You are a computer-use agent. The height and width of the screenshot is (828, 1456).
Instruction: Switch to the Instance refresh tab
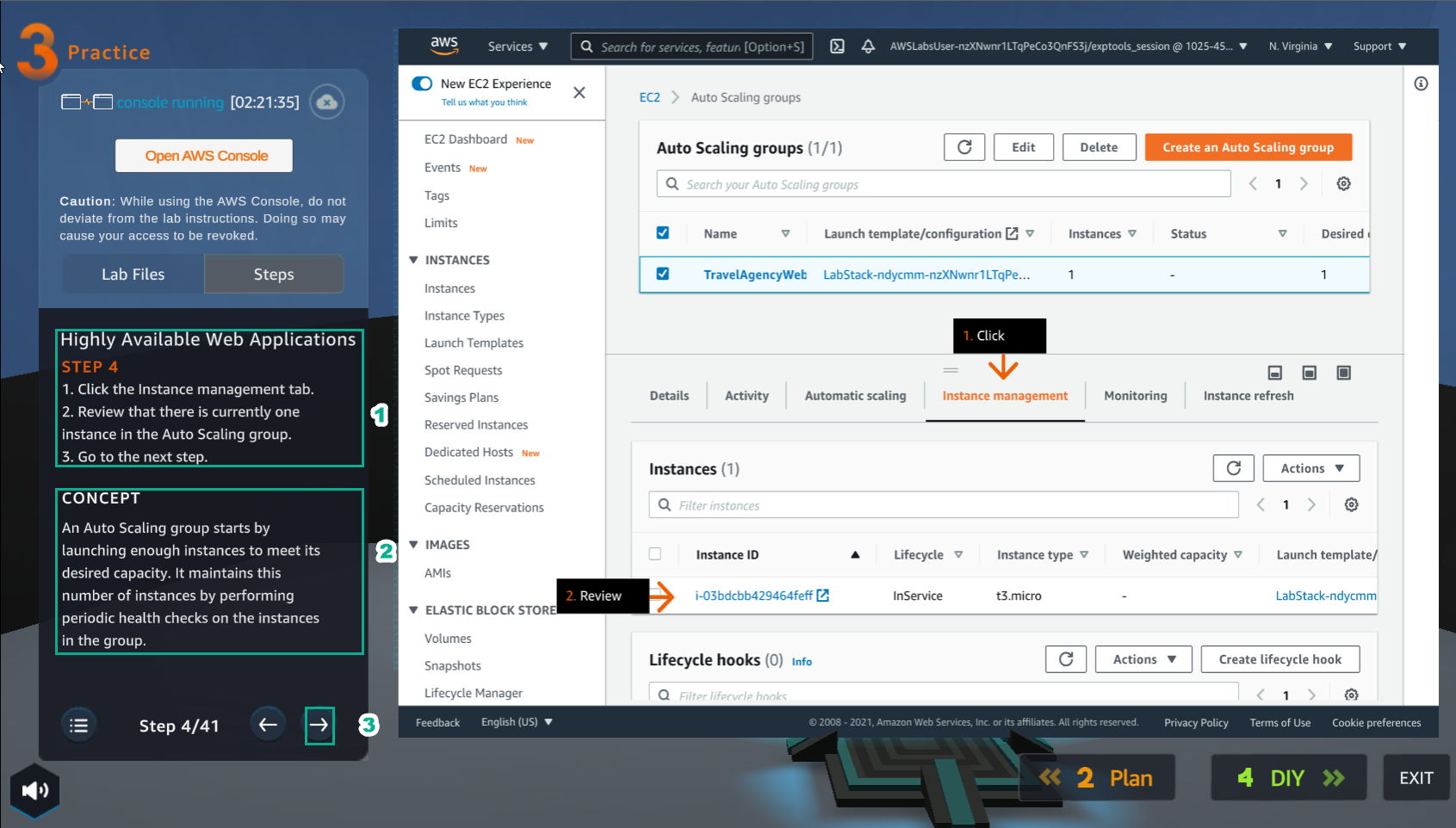coord(1248,396)
